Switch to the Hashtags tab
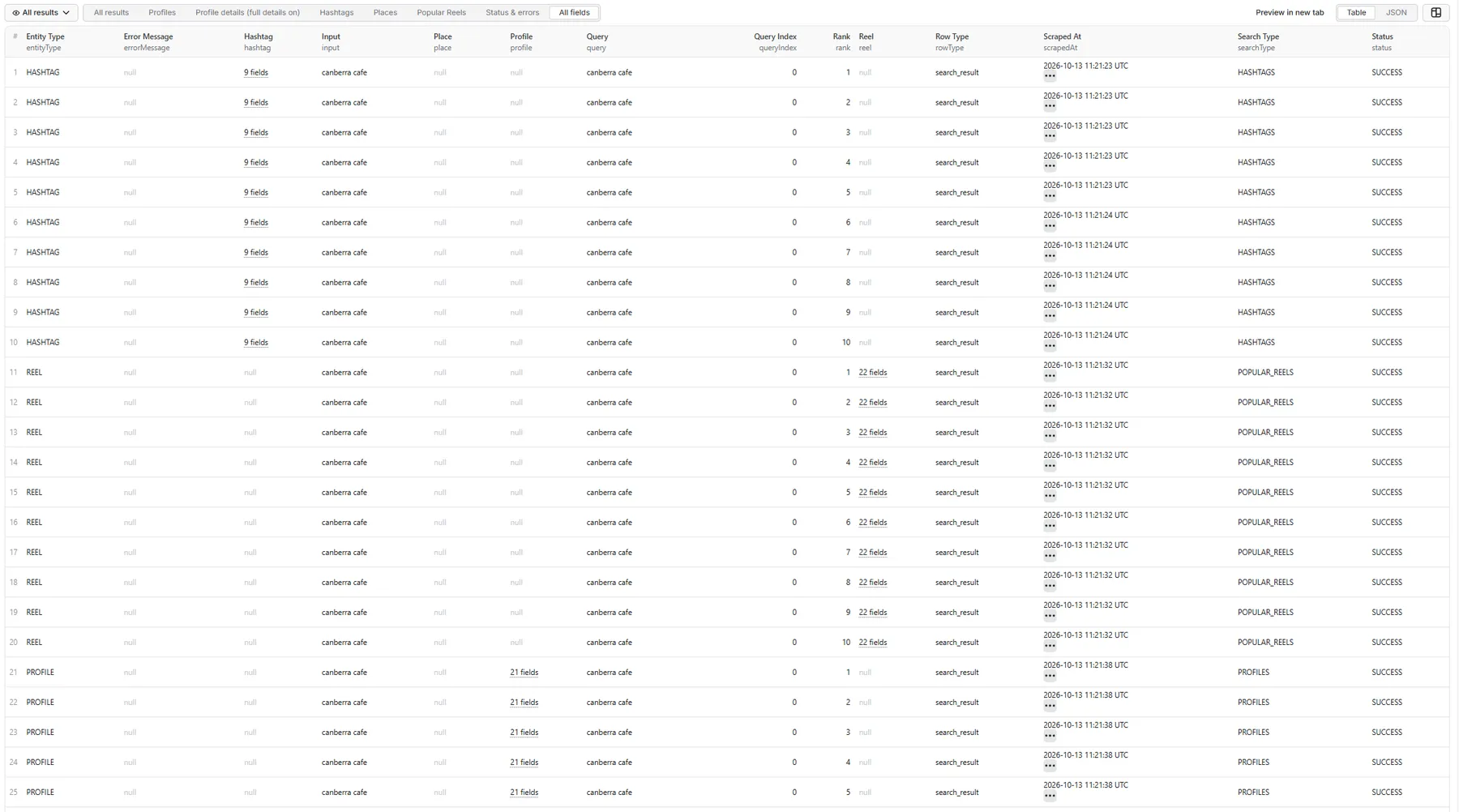The width and height of the screenshot is (1459, 812). 336,13
